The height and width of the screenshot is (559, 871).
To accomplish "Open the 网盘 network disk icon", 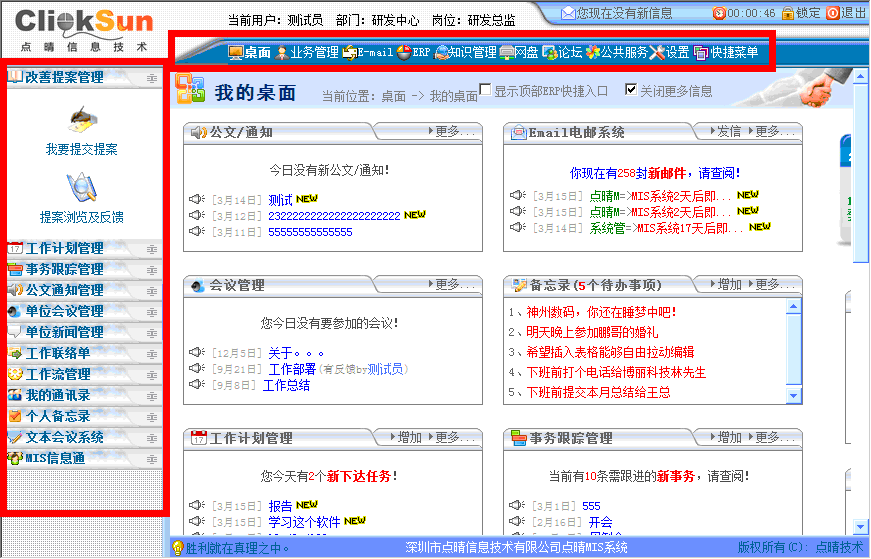I will 507,53.
